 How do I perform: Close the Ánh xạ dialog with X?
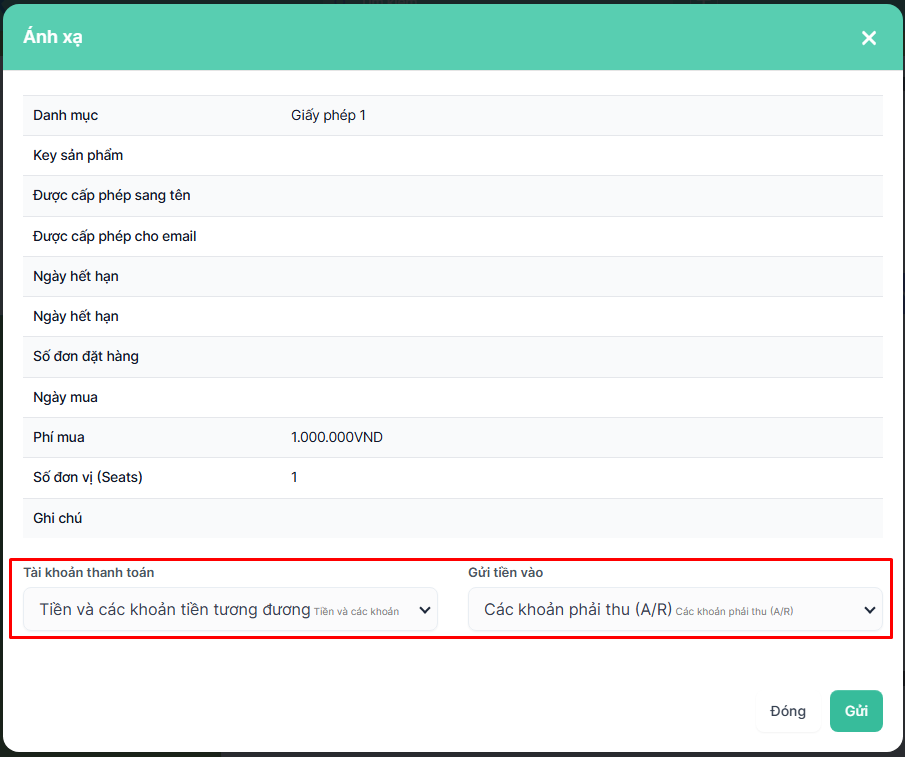coord(868,38)
